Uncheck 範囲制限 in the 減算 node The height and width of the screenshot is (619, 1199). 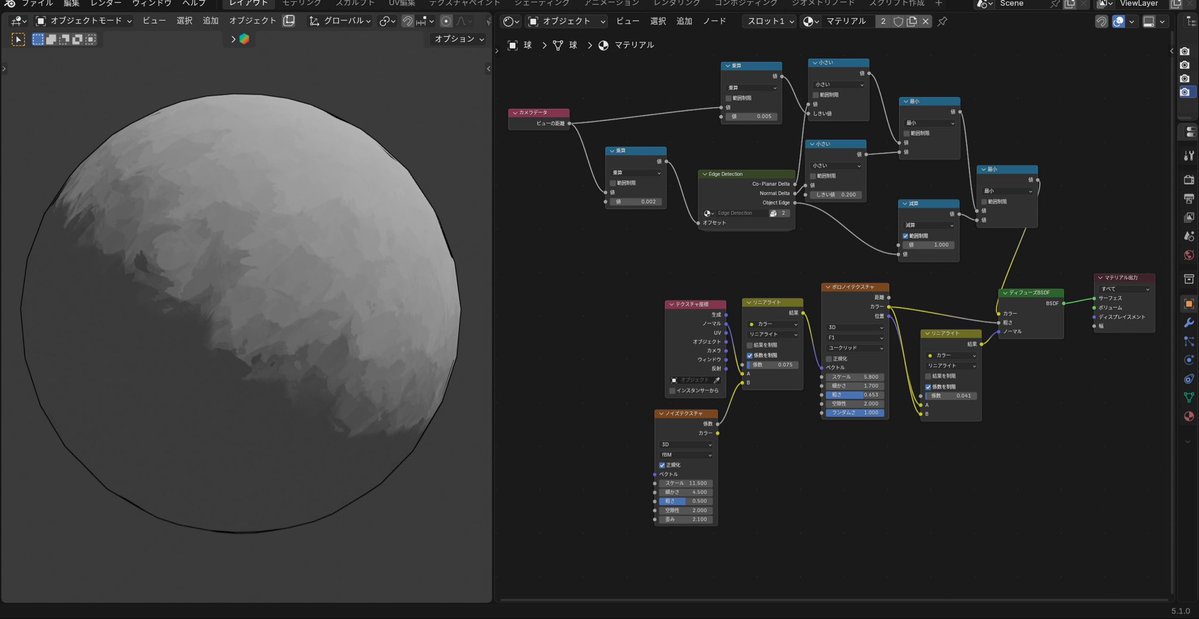point(906,235)
